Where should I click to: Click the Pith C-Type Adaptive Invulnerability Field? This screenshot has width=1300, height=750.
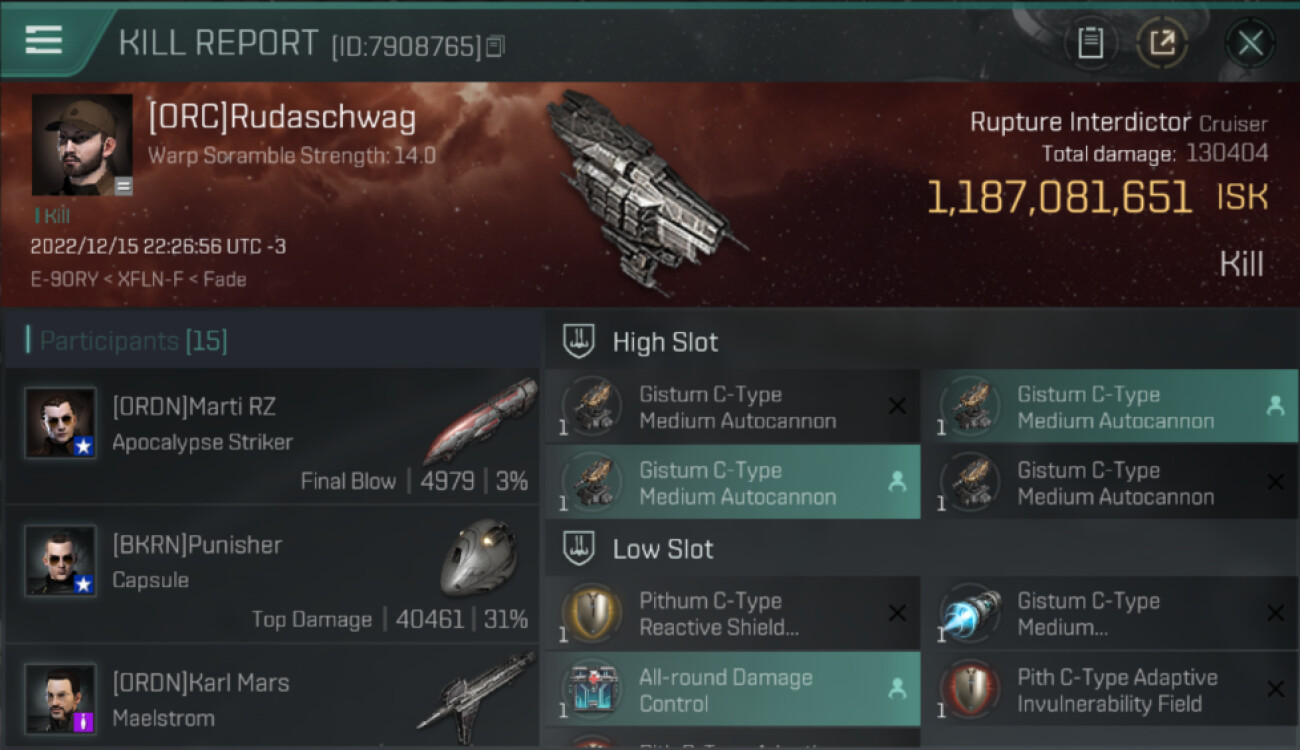pos(1111,690)
